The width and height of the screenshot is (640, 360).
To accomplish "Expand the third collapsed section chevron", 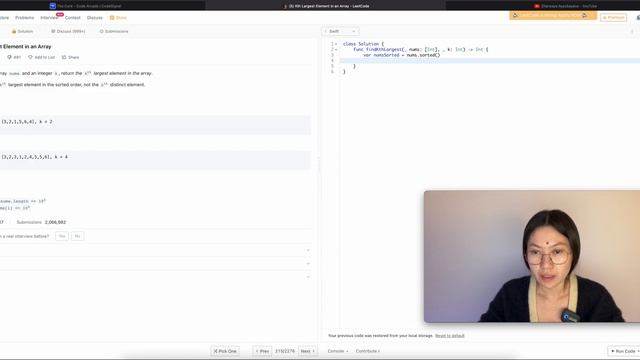I will click(308, 277).
